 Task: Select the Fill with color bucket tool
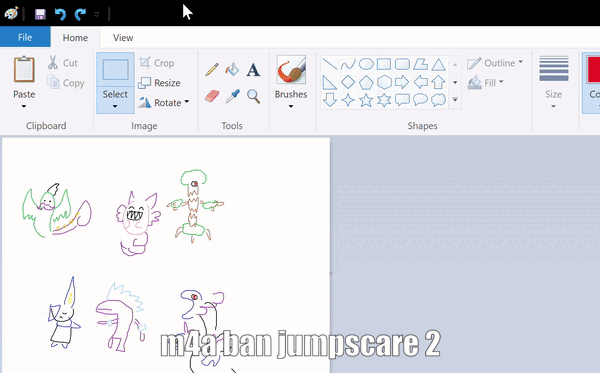(232, 70)
